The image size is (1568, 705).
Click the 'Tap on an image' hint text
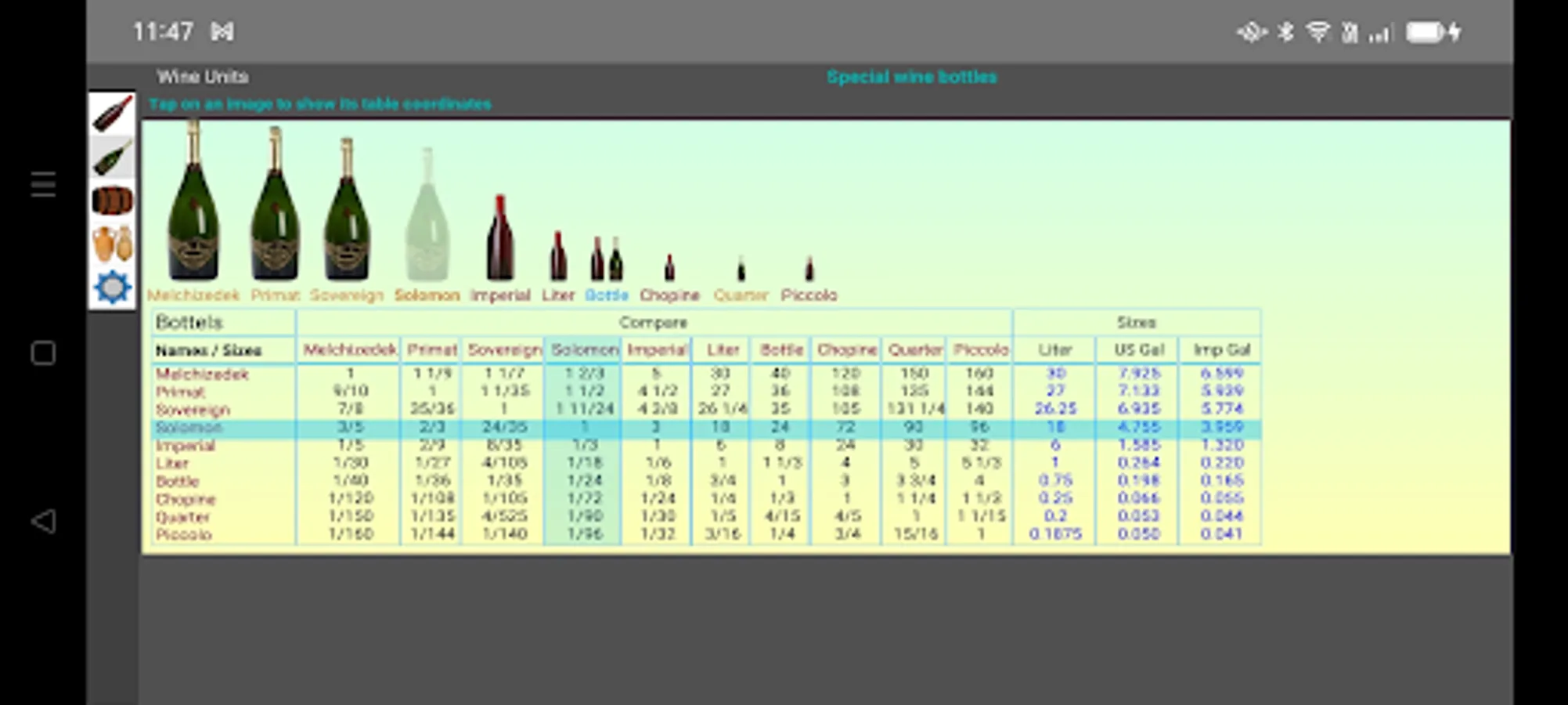pyautogui.click(x=320, y=104)
